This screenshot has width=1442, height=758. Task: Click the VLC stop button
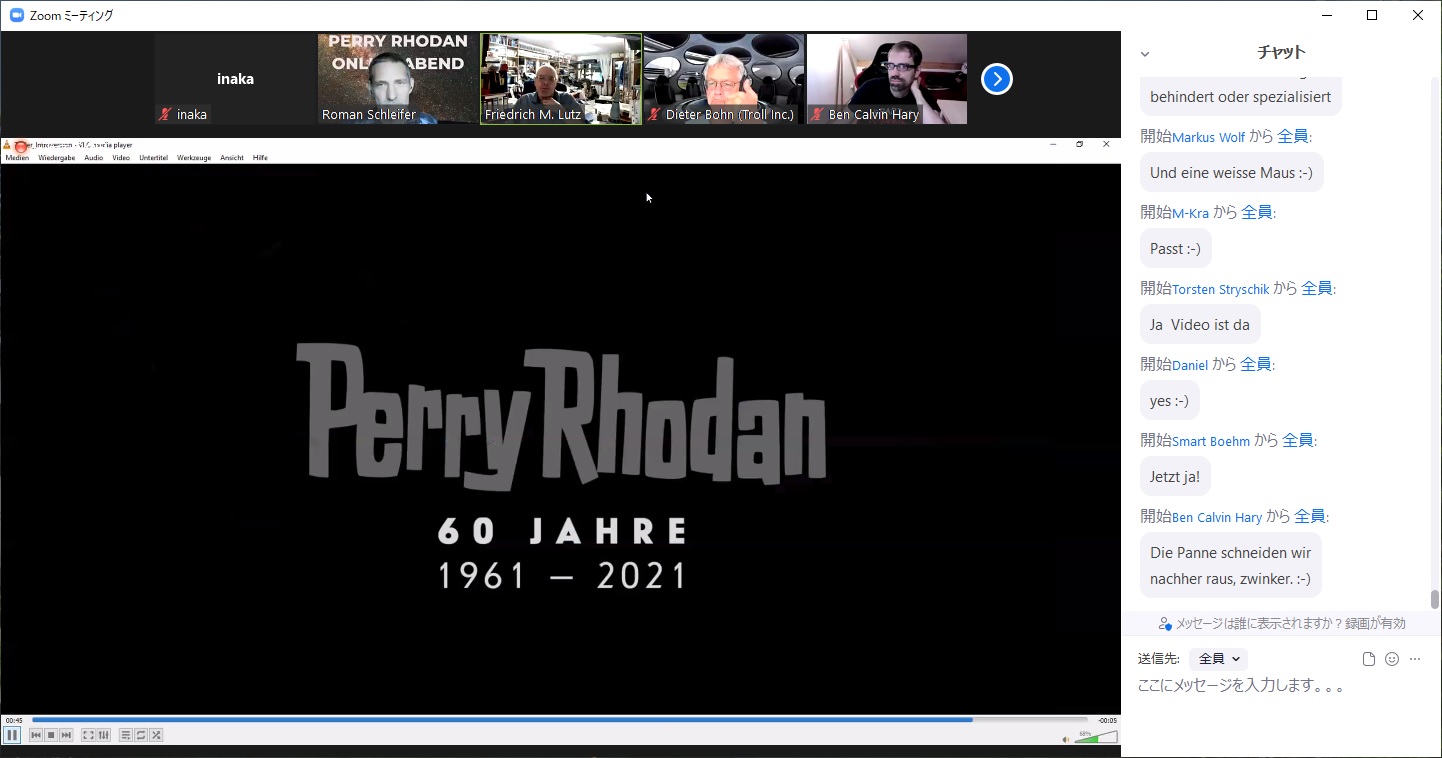[x=51, y=735]
